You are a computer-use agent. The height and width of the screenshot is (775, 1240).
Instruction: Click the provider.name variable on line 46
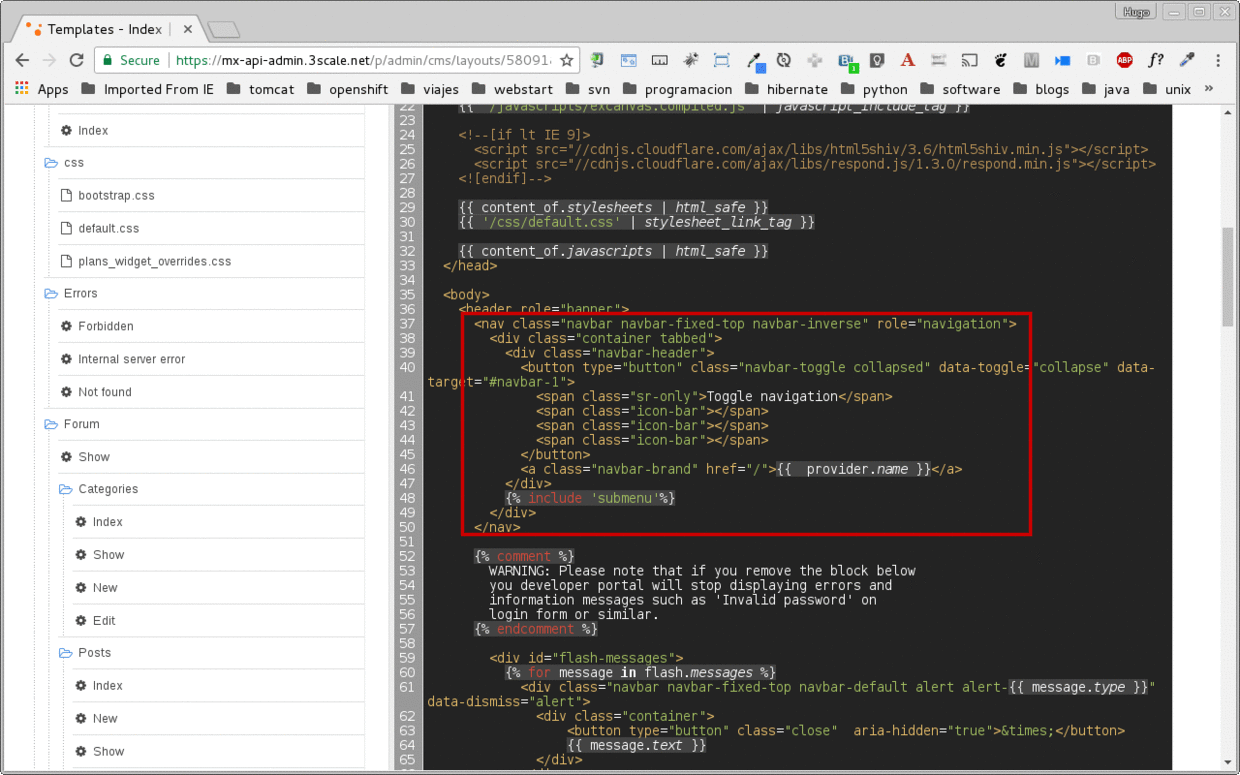(856, 469)
